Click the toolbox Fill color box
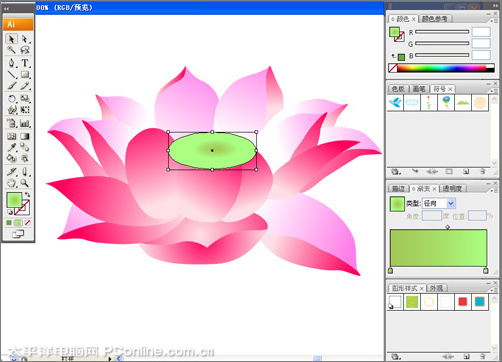Image resolution: width=502 pixels, height=362 pixels. pyautogui.click(x=14, y=200)
